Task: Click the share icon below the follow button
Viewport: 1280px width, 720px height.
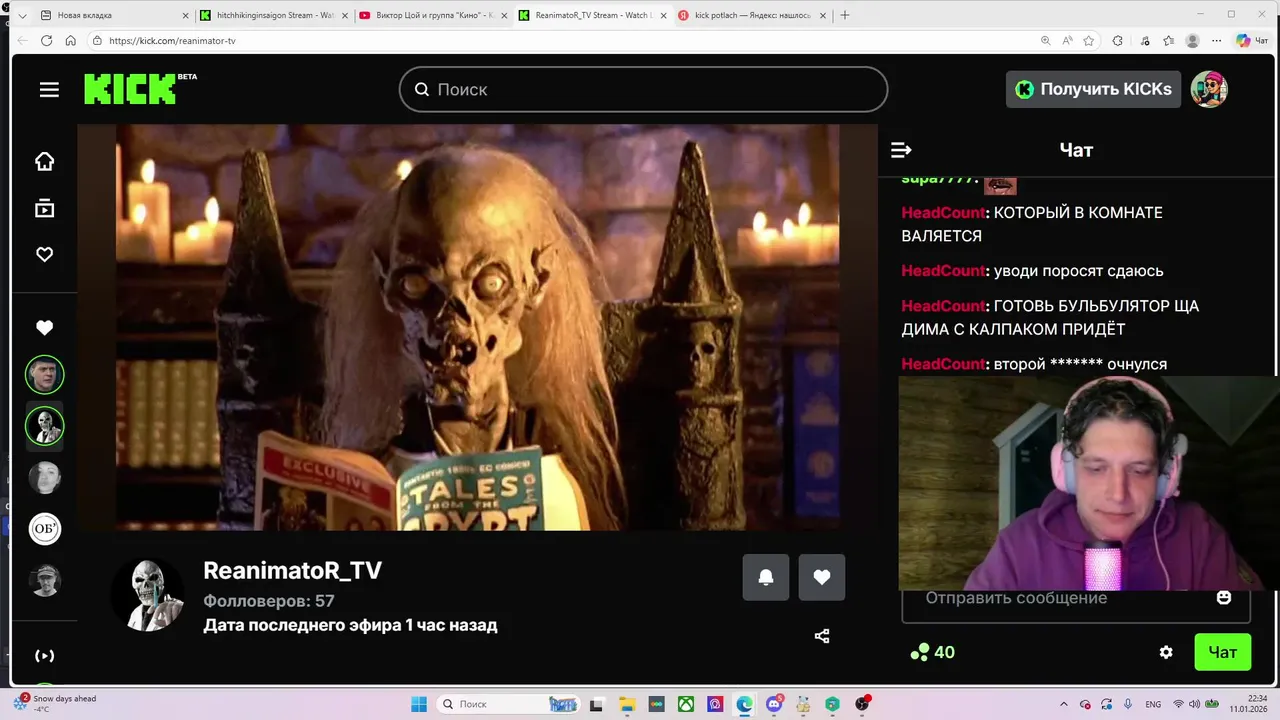Action: [822, 636]
